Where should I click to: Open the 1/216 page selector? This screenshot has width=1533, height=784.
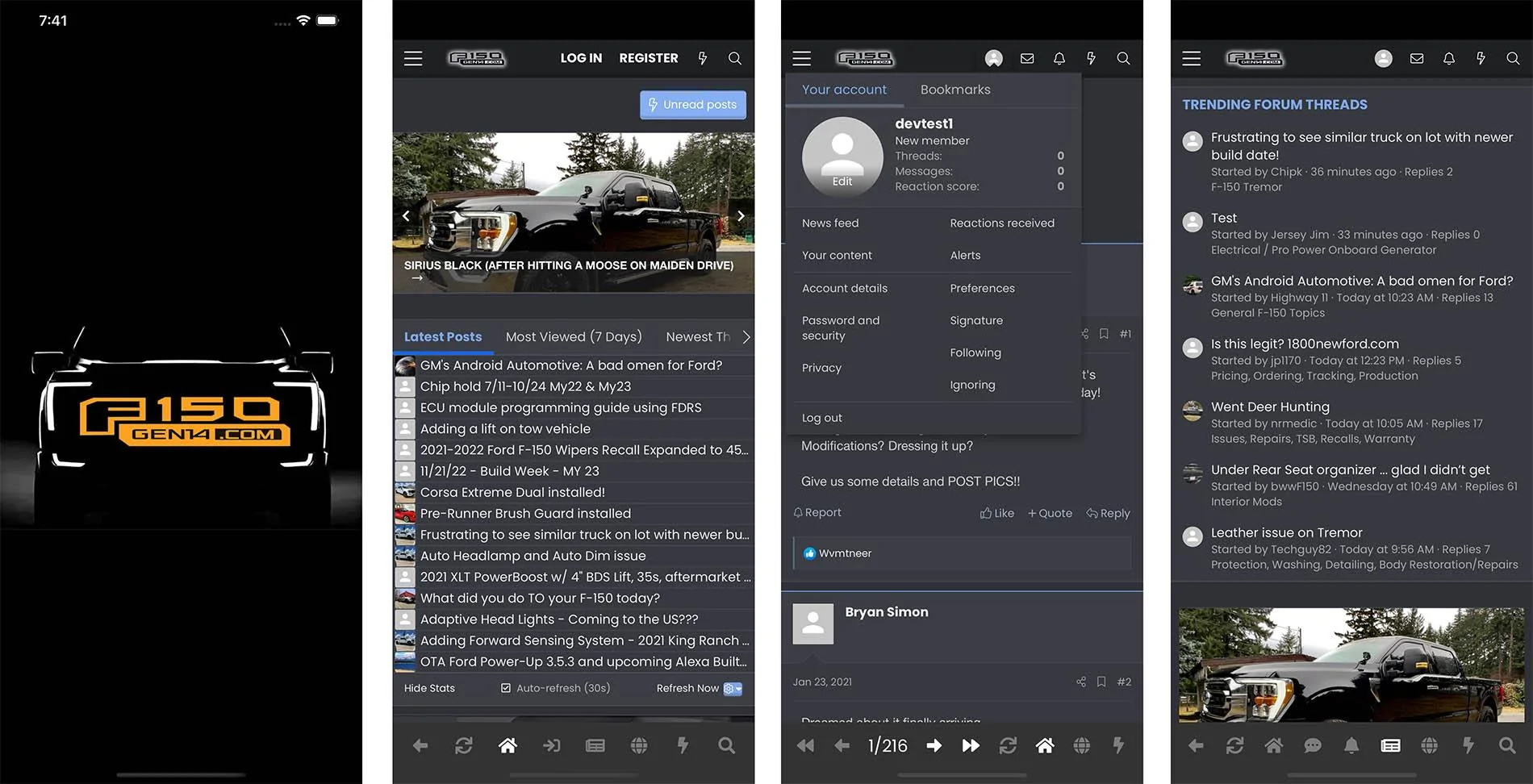pyautogui.click(x=888, y=746)
